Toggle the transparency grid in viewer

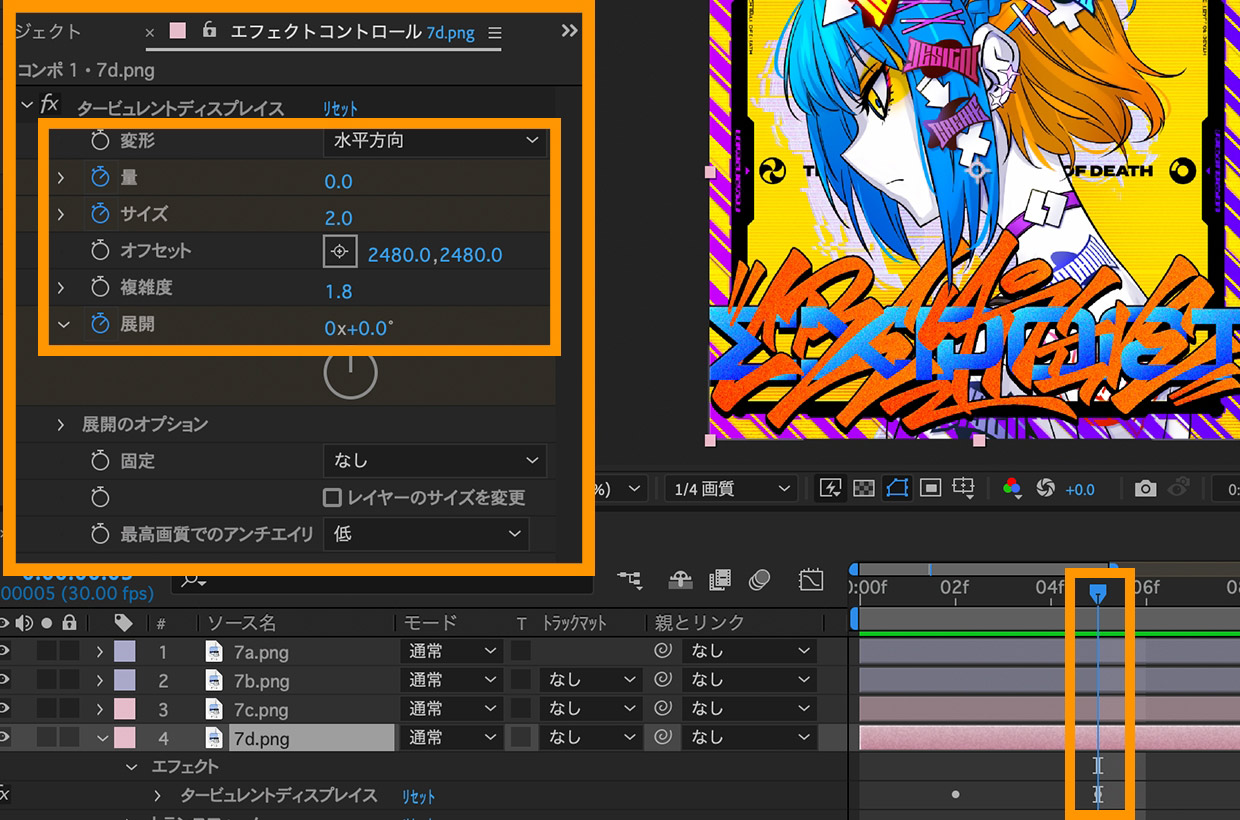tap(864, 488)
